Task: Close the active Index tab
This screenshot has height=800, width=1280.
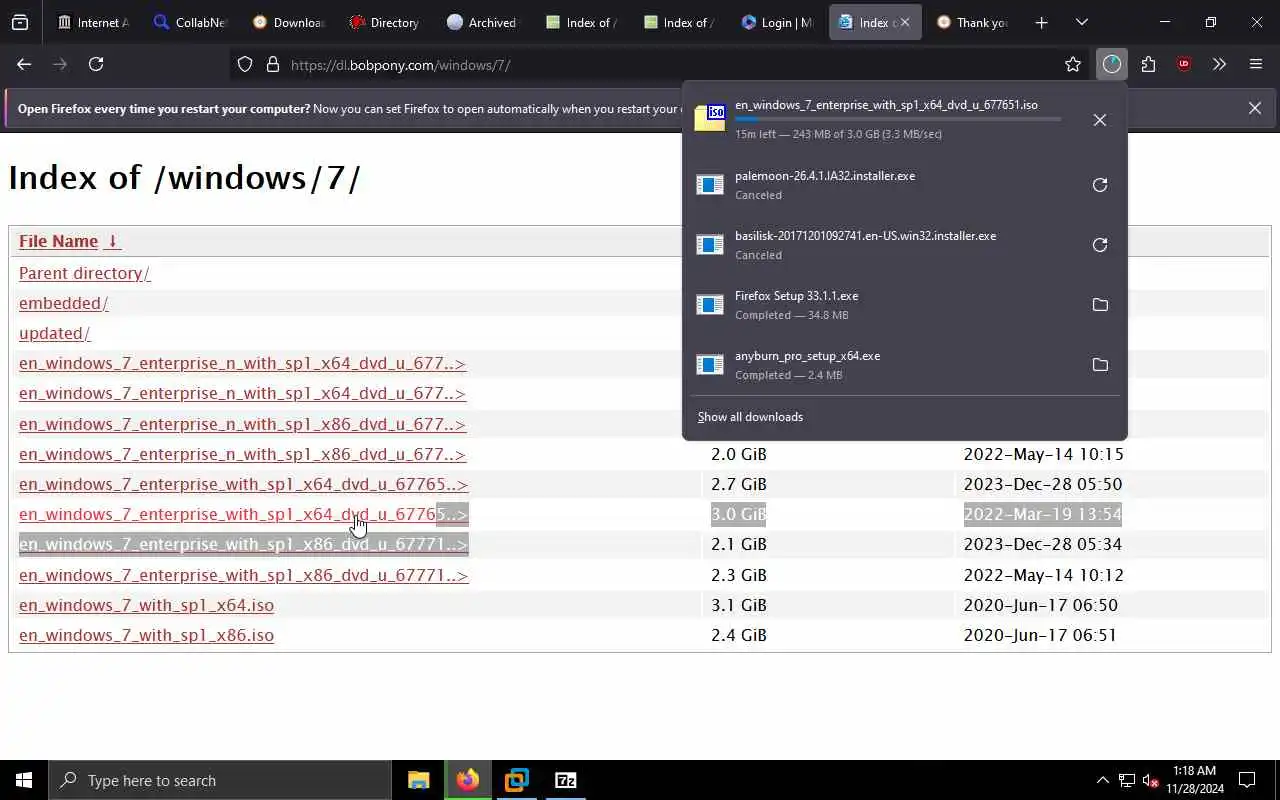Action: point(905,22)
